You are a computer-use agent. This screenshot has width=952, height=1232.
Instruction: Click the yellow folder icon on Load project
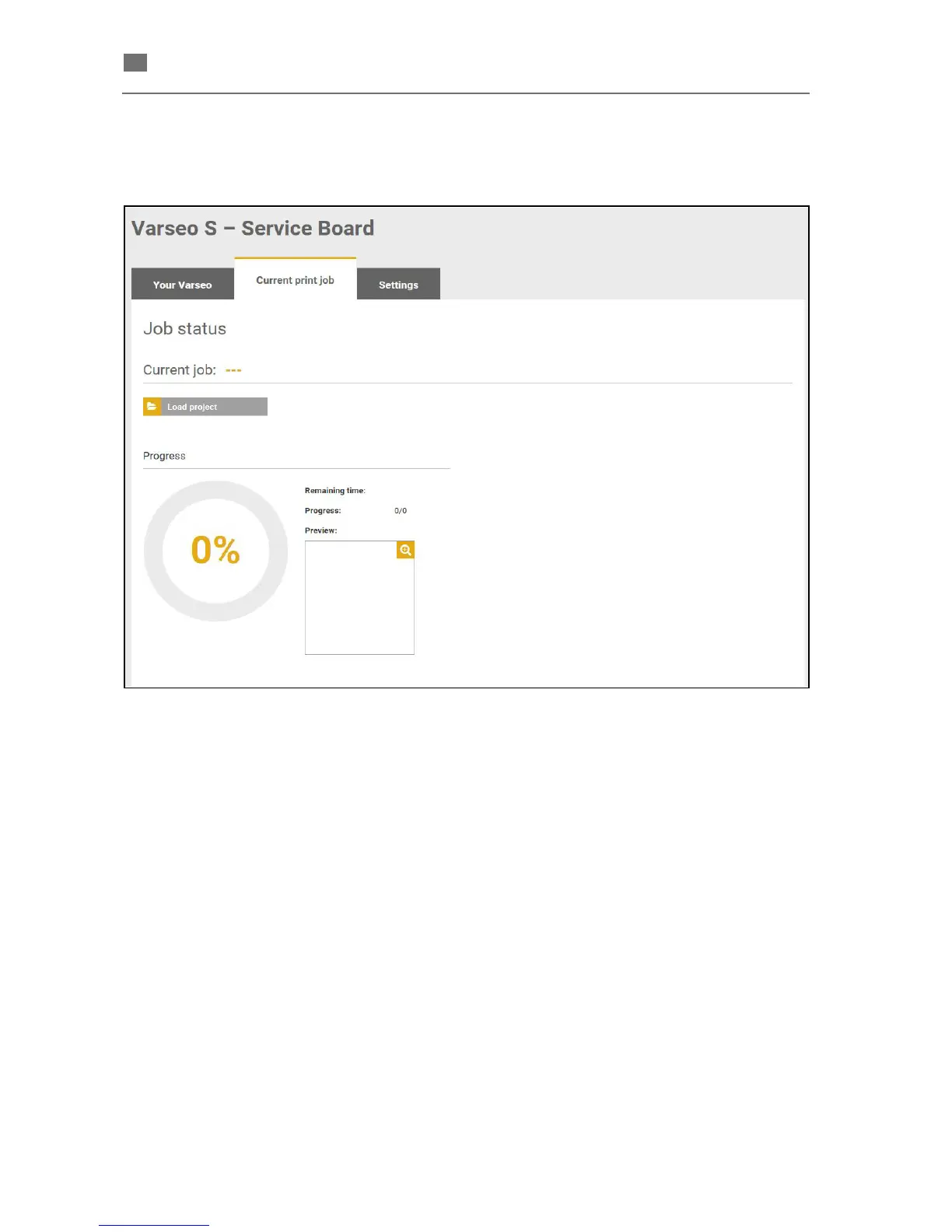[152, 407]
